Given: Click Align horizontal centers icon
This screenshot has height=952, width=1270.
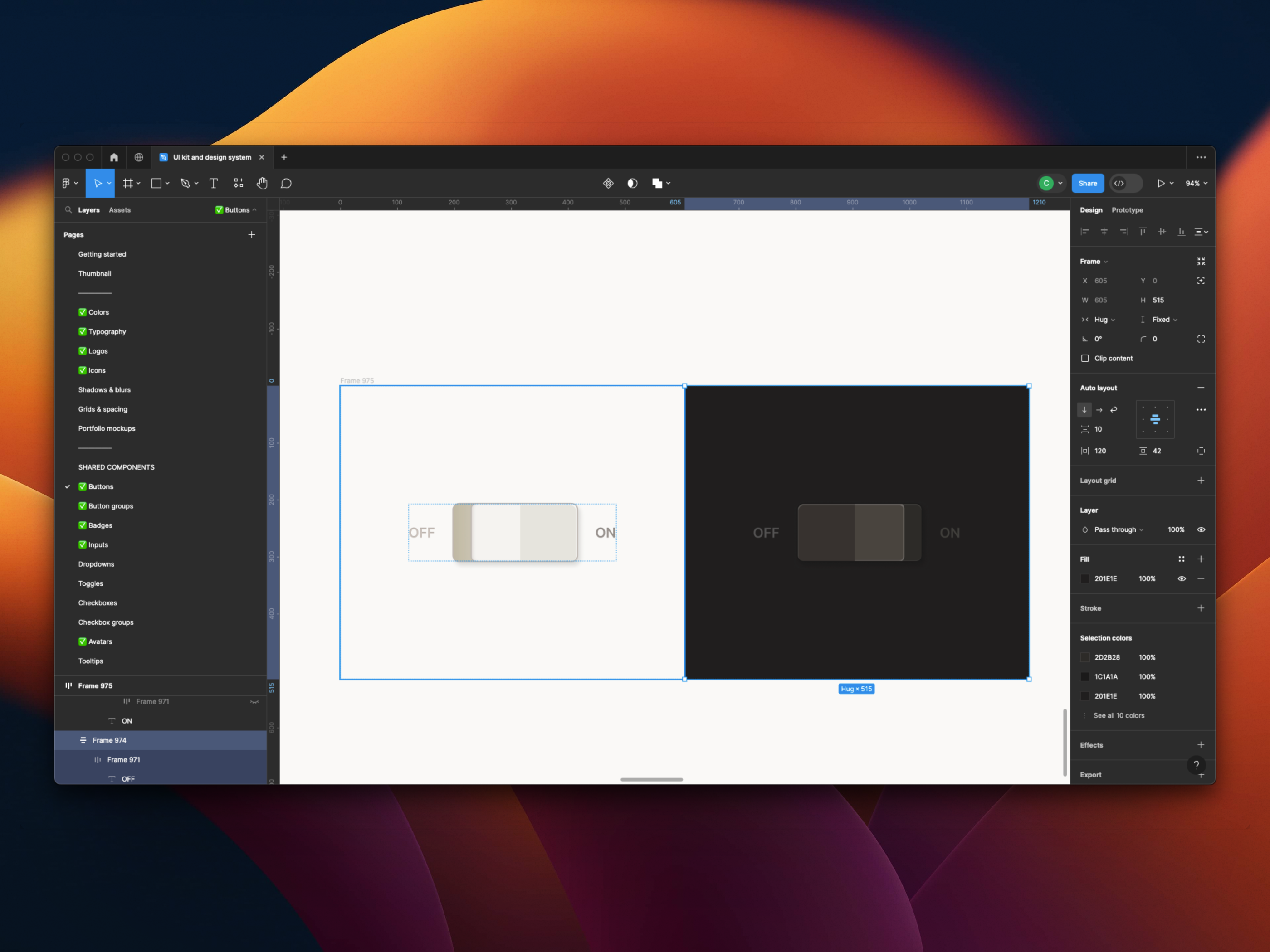Looking at the screenshot, I should tap(1104, 232).
